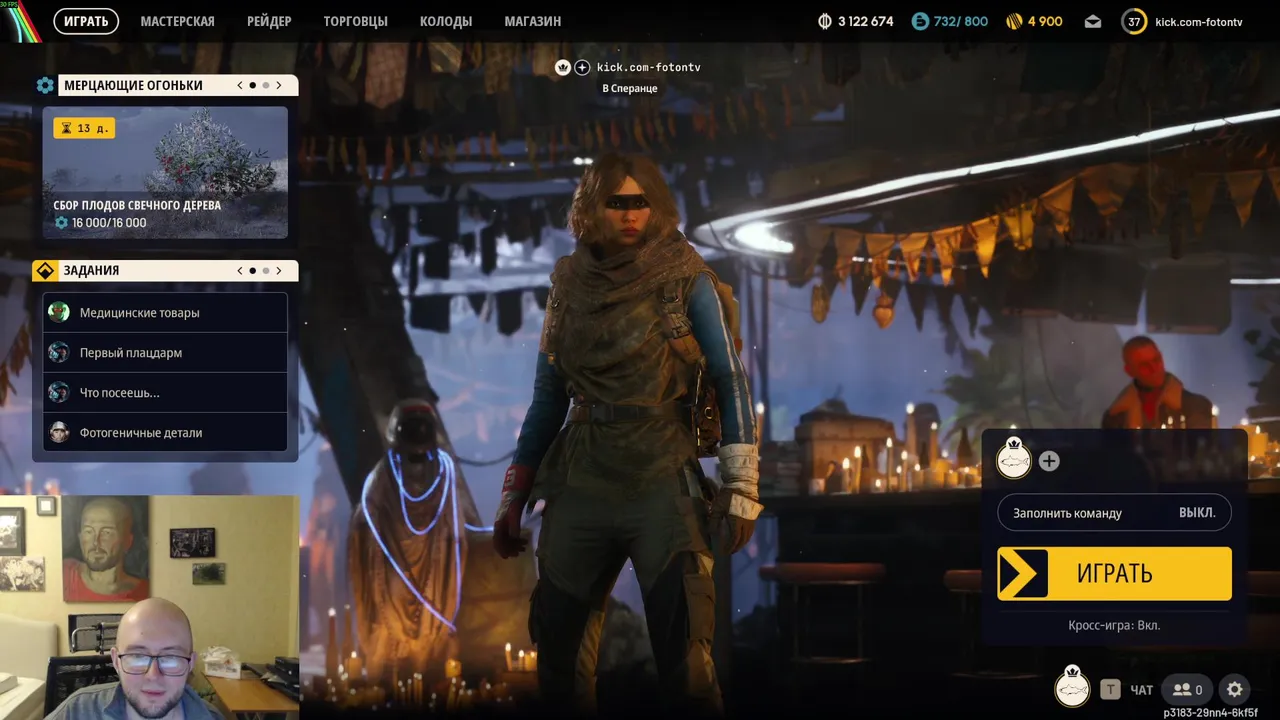Click the Кросс-игра: Вкл. label
Viewport: 1280px width, 720px height.
[x=1114, y=625]
